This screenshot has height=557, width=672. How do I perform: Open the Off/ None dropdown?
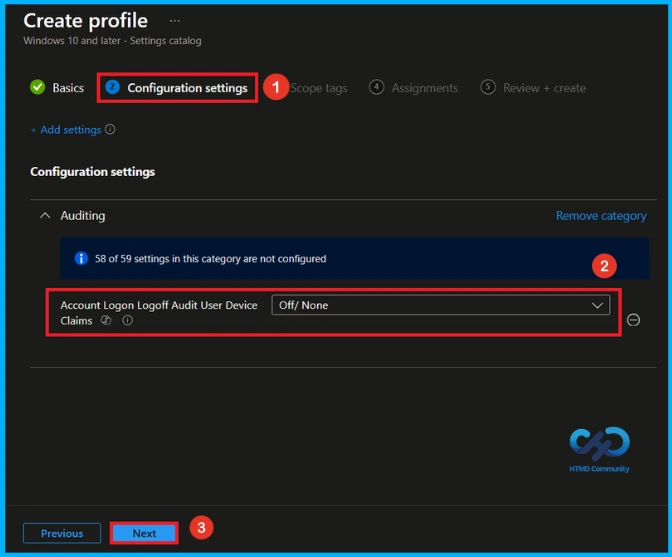[x=441, y=305]
